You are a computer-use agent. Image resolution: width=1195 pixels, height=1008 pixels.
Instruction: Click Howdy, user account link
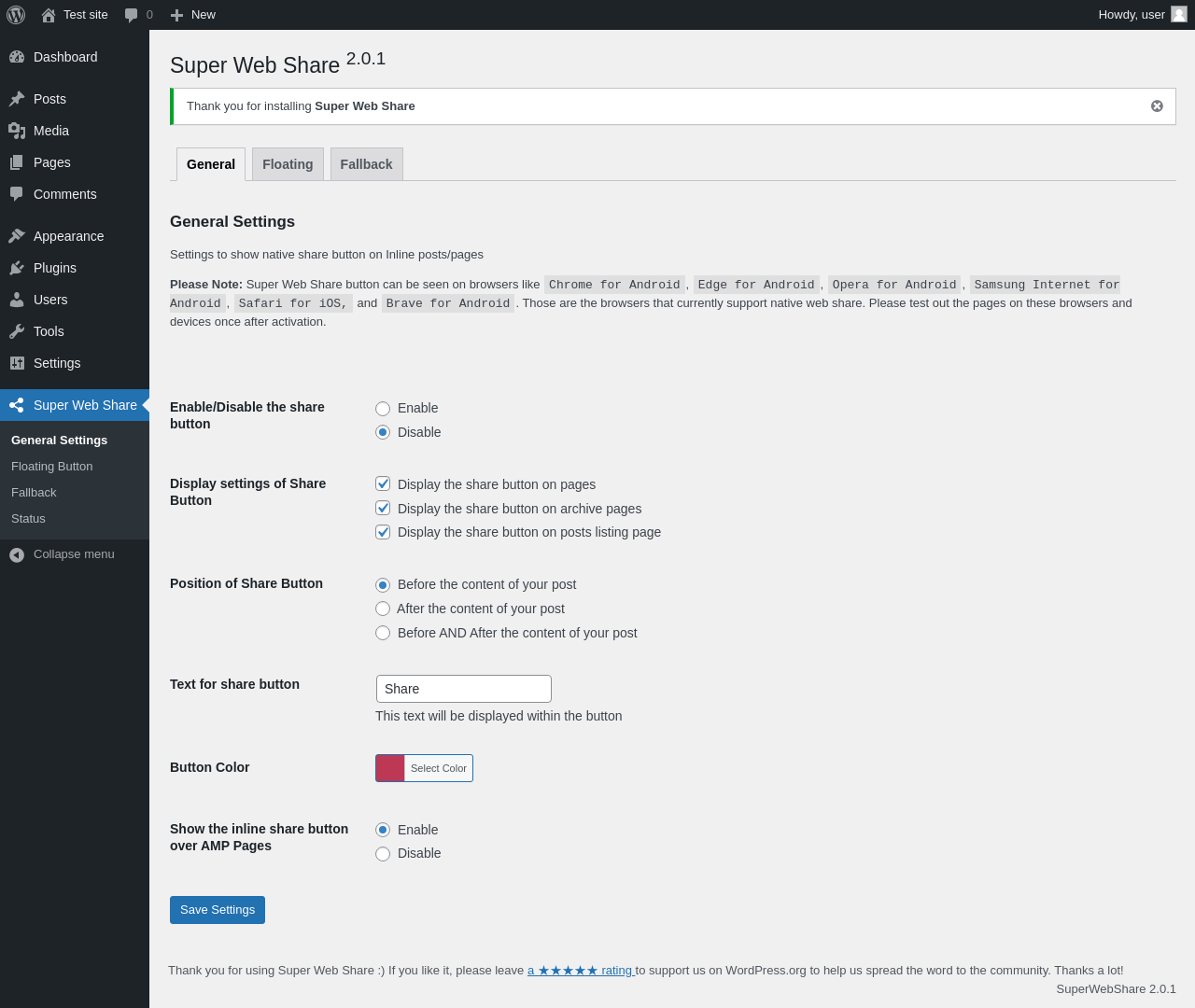(1132, 15)
